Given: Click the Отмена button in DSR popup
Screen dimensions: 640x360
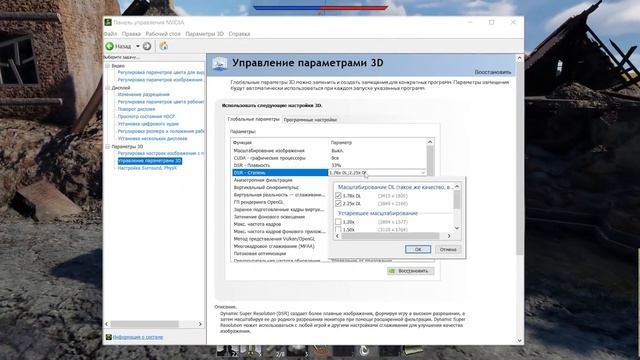Looking at the screenshot, I should pyautogui.click(x=448, y=249).
